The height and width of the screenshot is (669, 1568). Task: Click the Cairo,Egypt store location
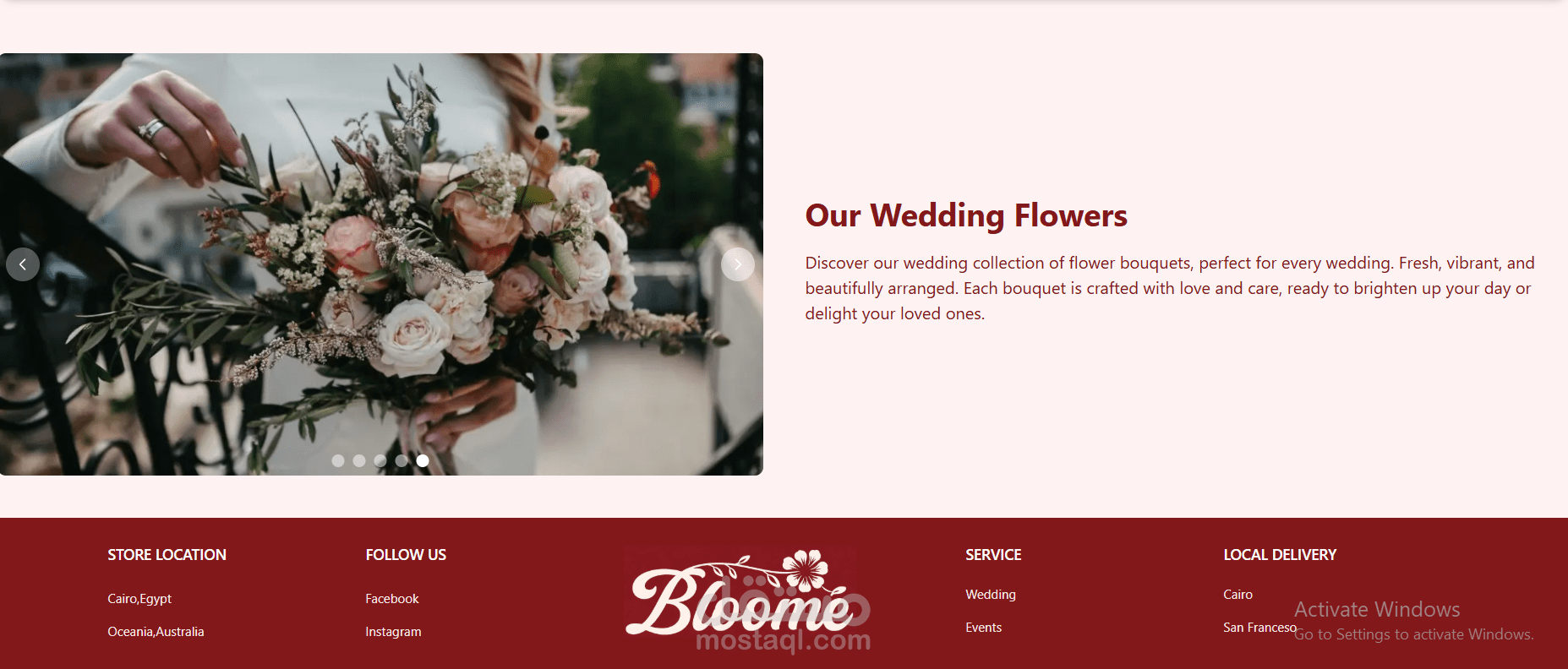point(139,599)
